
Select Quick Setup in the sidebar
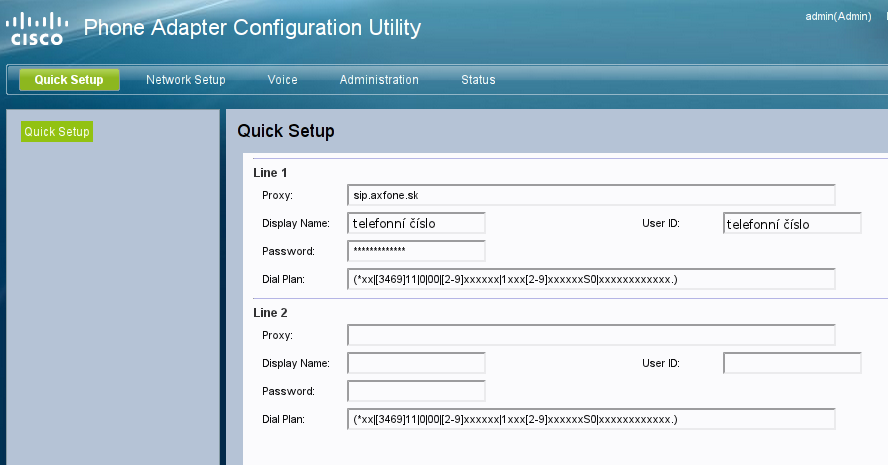click(57, 132)
